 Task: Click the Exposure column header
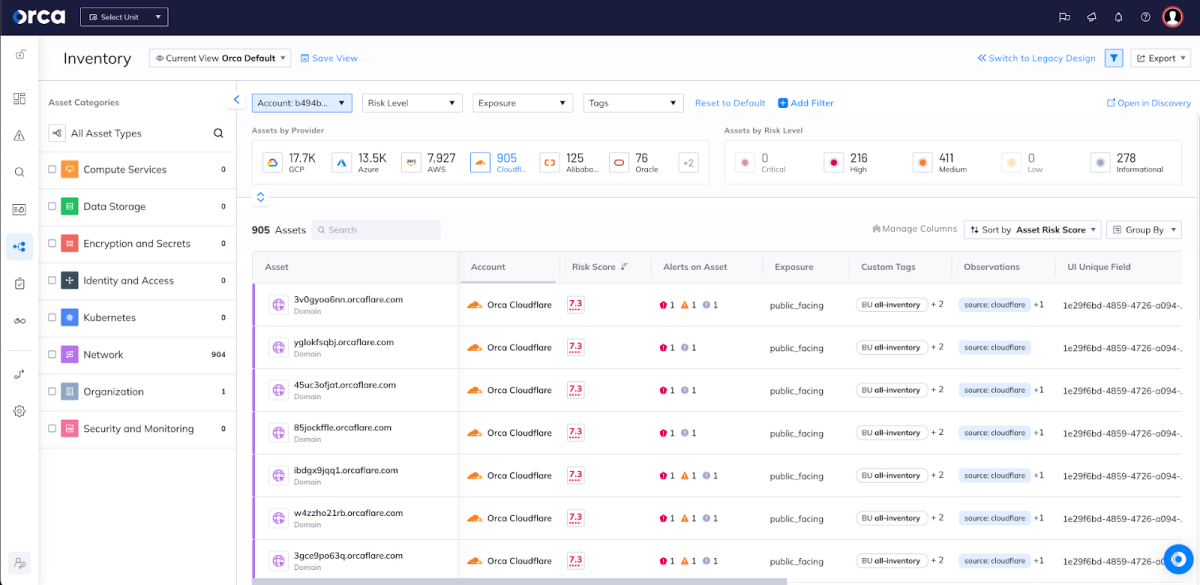793,267
